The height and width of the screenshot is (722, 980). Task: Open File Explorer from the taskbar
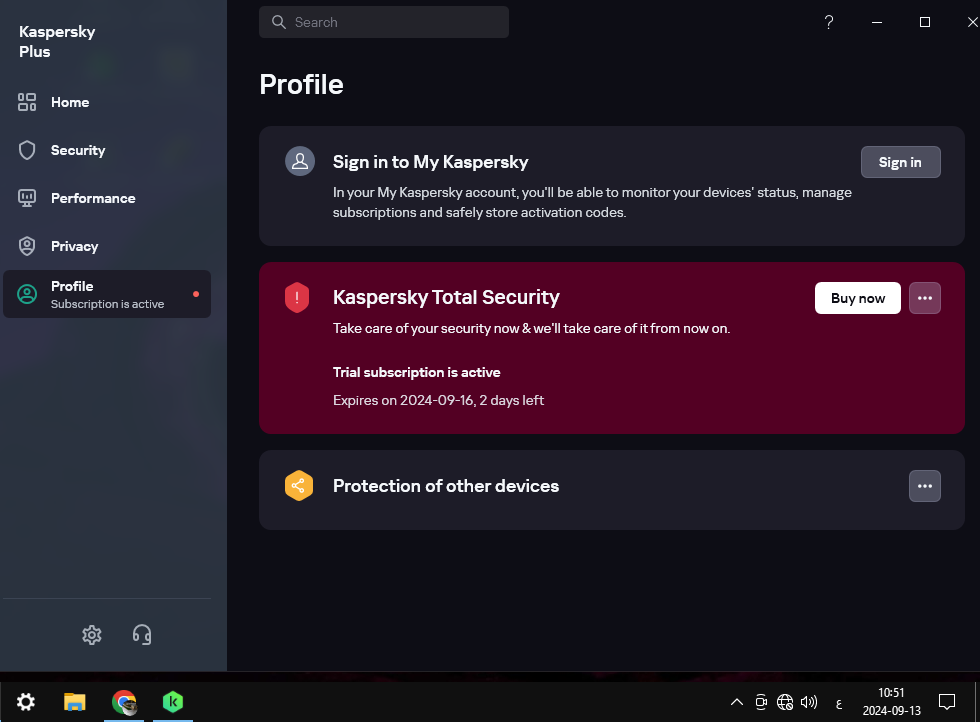click(74, 702)
